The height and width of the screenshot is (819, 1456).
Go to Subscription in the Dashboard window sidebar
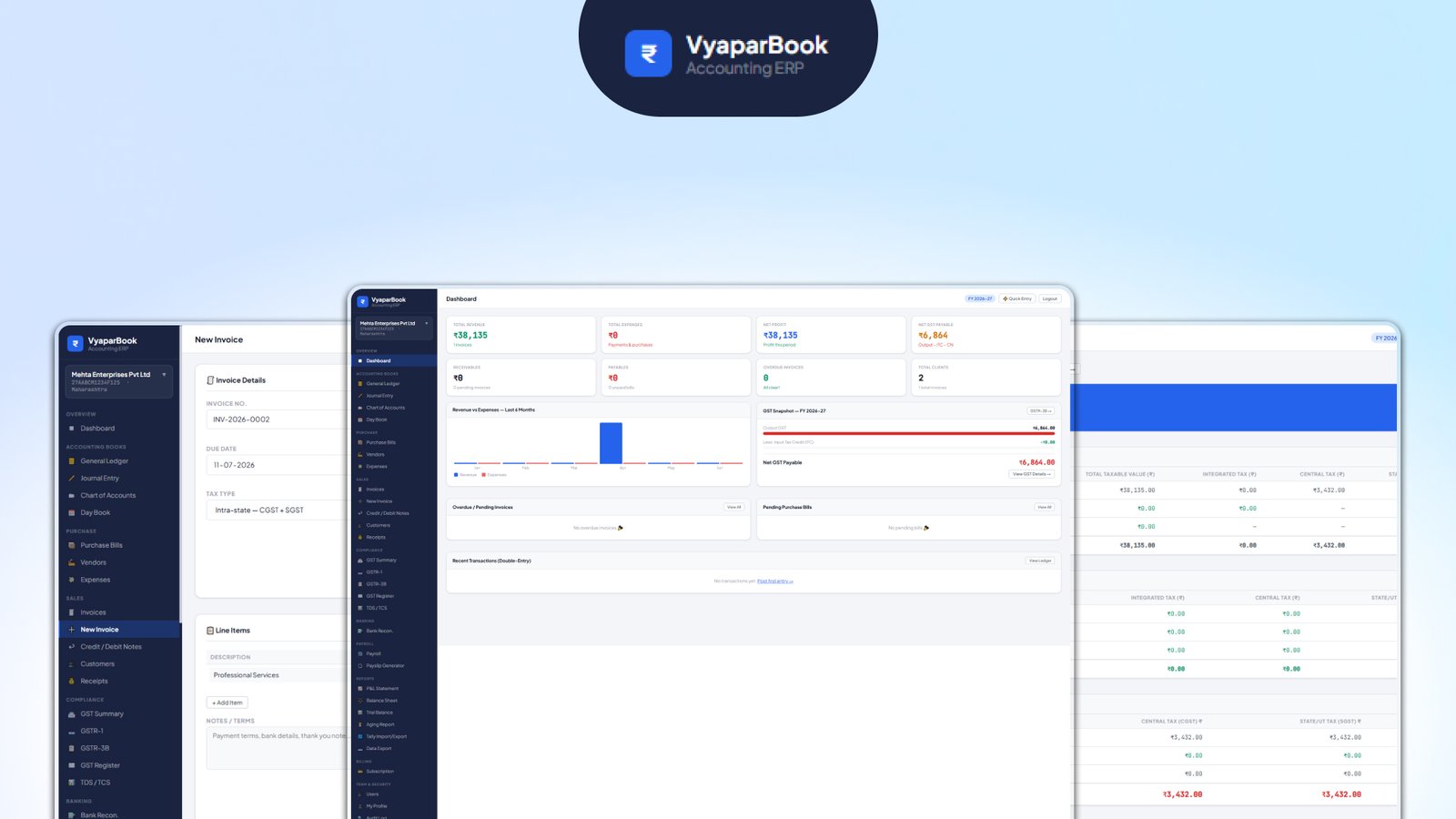[394, 772]
